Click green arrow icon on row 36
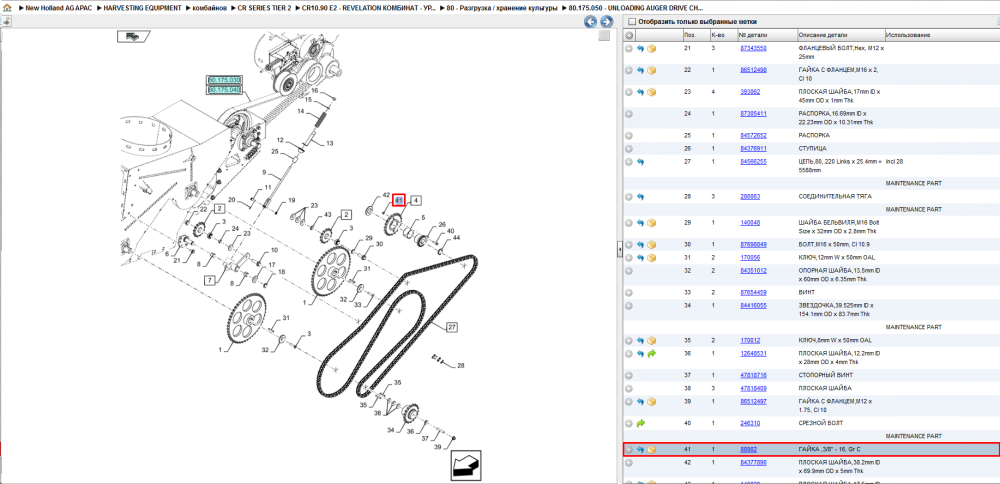Image resolution: width=1000 pixels, height=484 pixels. coord(651,353)
